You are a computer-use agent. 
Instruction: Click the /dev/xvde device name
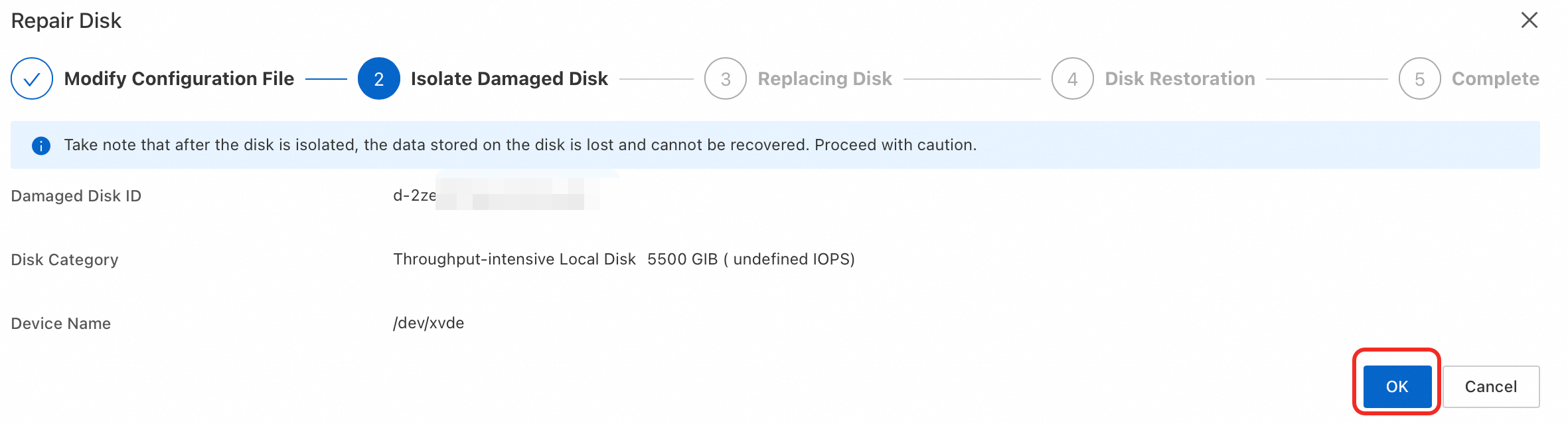428,323
